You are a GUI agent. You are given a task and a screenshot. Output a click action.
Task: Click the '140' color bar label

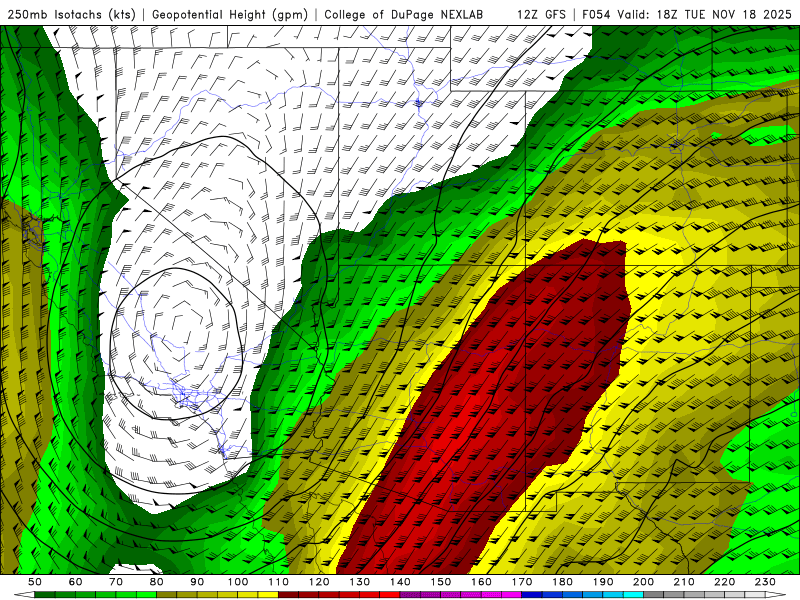click(x=400, y=582)
